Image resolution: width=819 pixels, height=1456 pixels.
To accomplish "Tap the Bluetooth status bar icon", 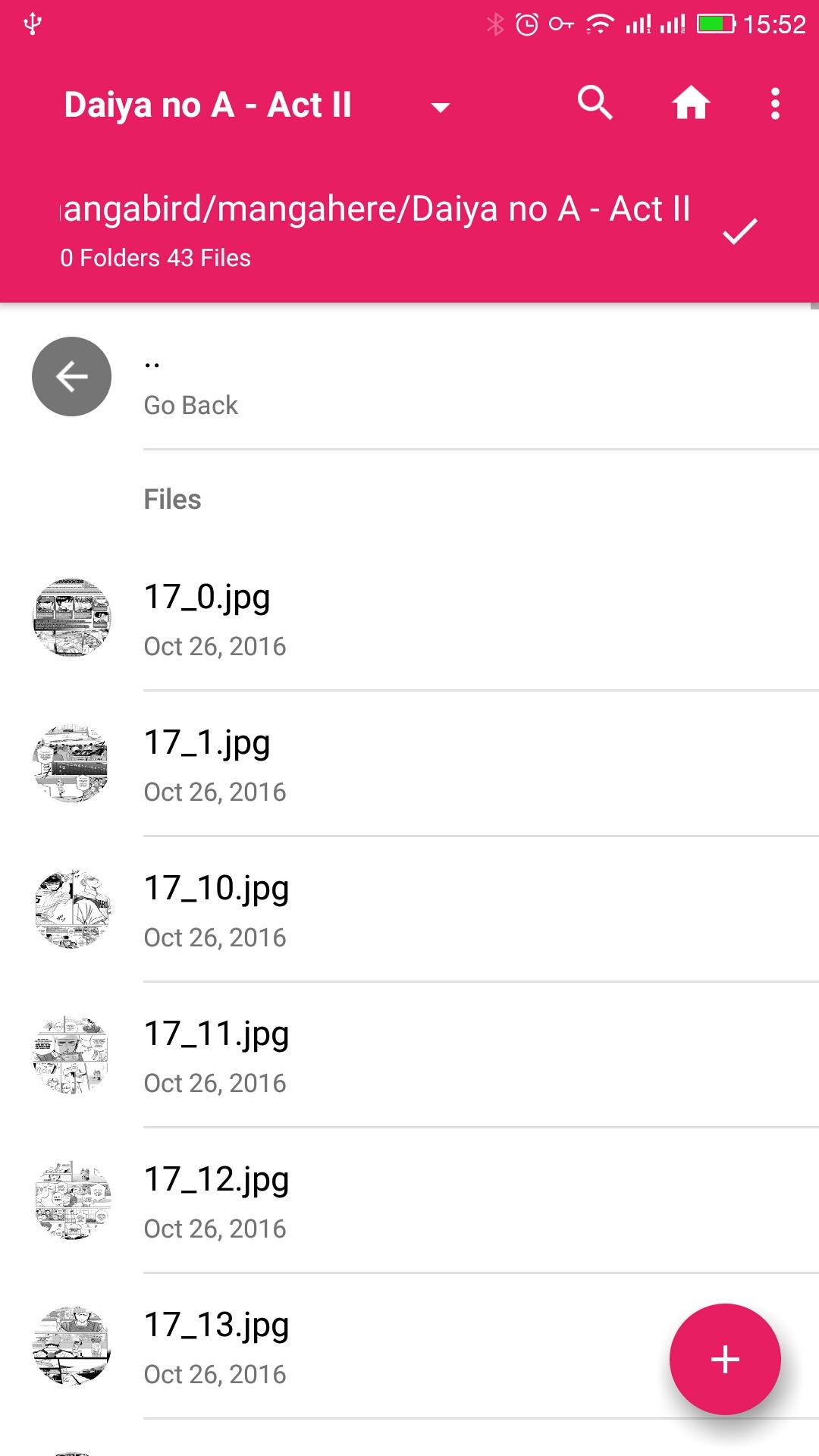I will coord(494,24).
